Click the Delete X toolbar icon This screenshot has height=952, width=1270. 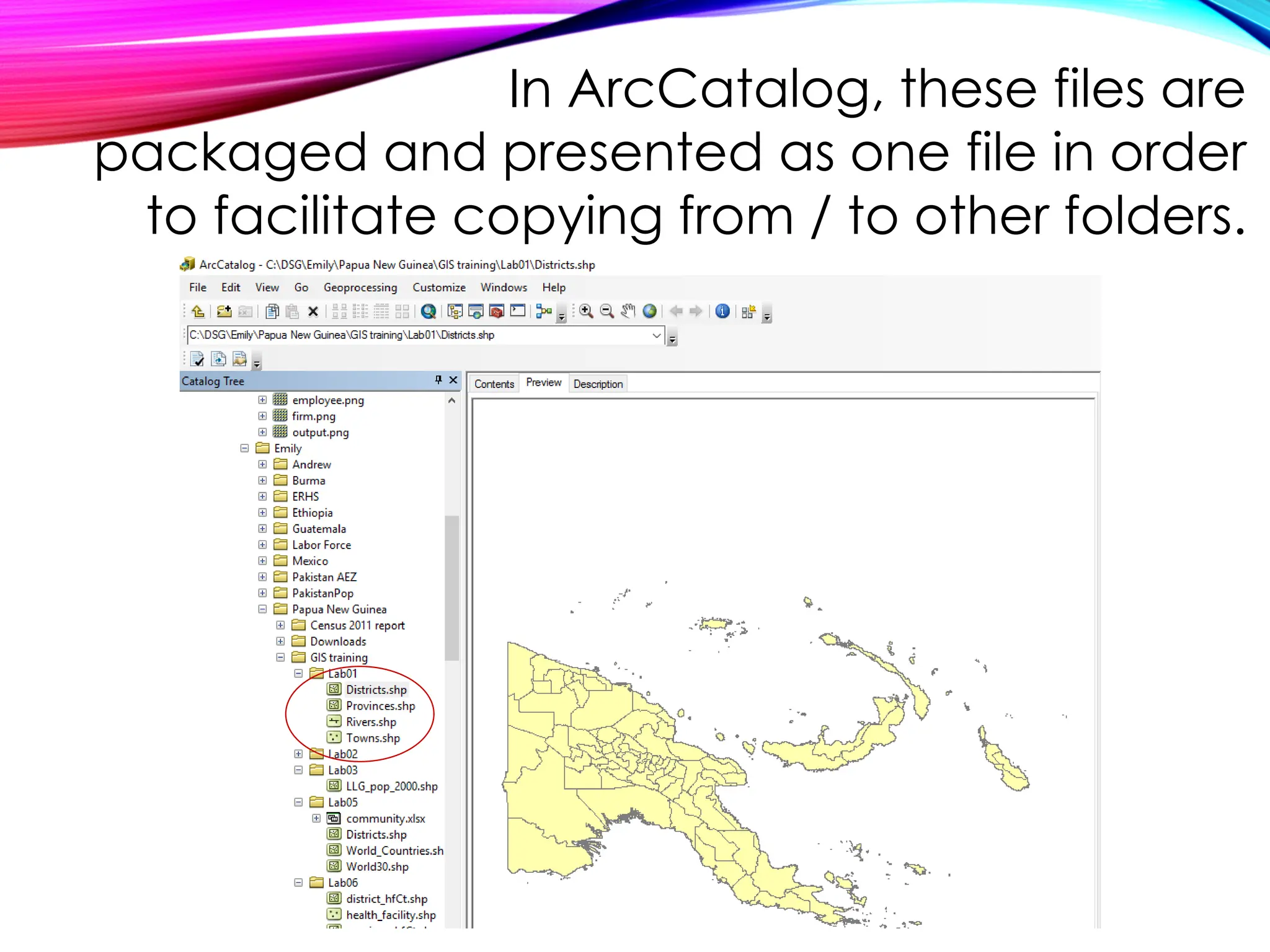click(313, 312)
